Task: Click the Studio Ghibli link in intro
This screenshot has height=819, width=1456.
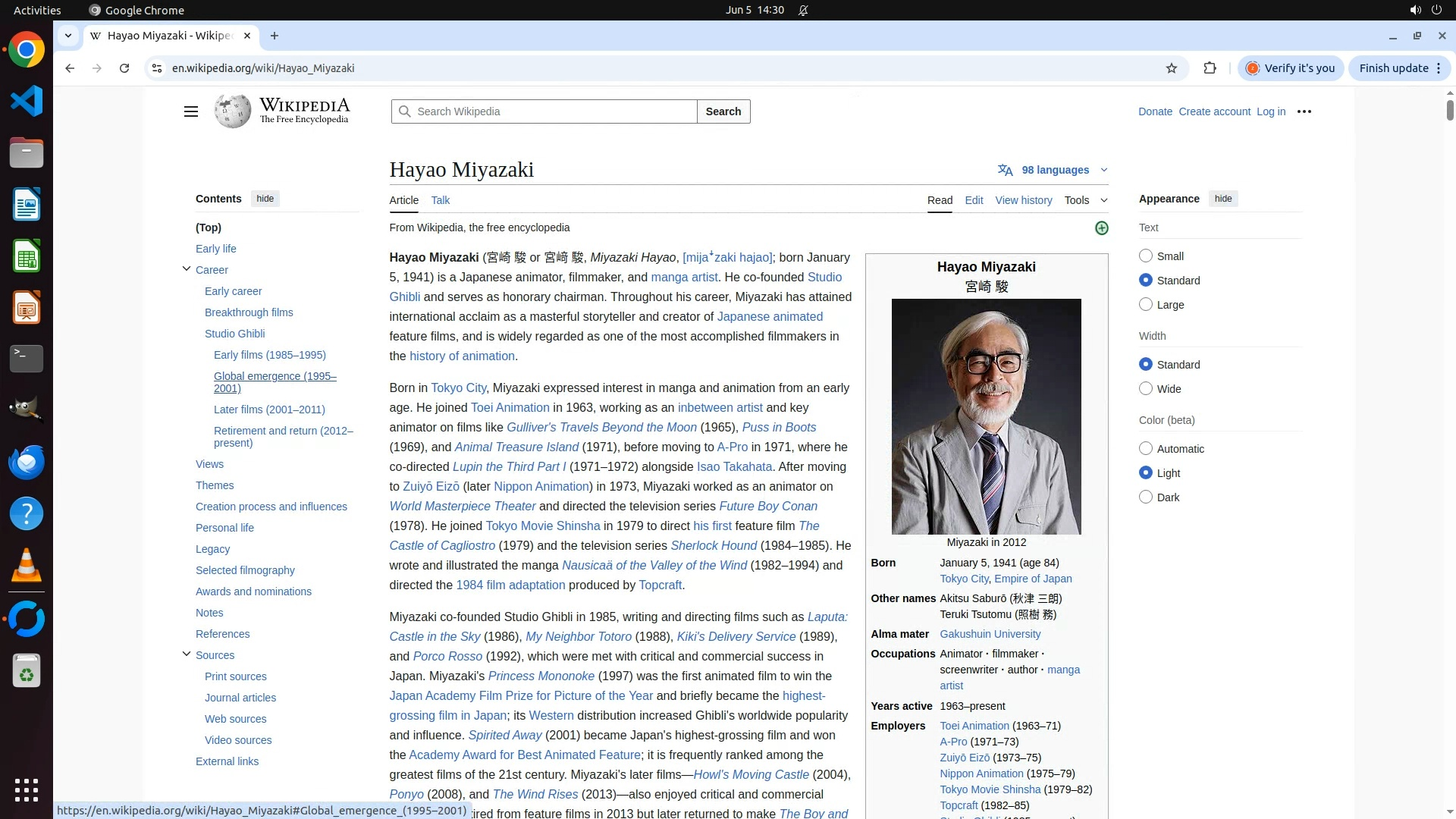Action: 824,278
